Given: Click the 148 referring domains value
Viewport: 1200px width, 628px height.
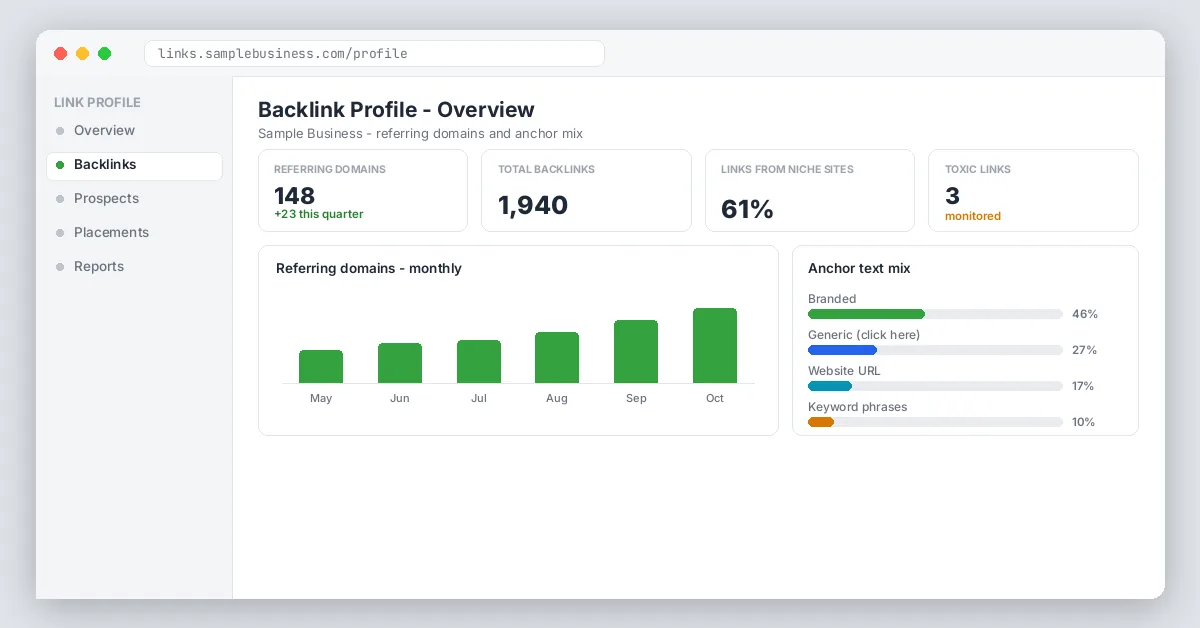Looking at the screenshot, I should 295,196.
